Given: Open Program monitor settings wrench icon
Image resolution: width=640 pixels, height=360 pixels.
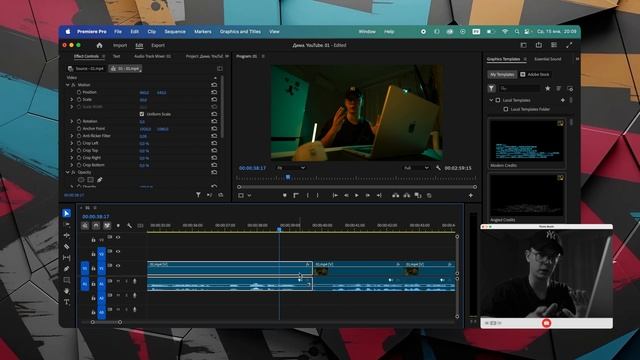Looking at the screenshot, I should pos(438,168).
